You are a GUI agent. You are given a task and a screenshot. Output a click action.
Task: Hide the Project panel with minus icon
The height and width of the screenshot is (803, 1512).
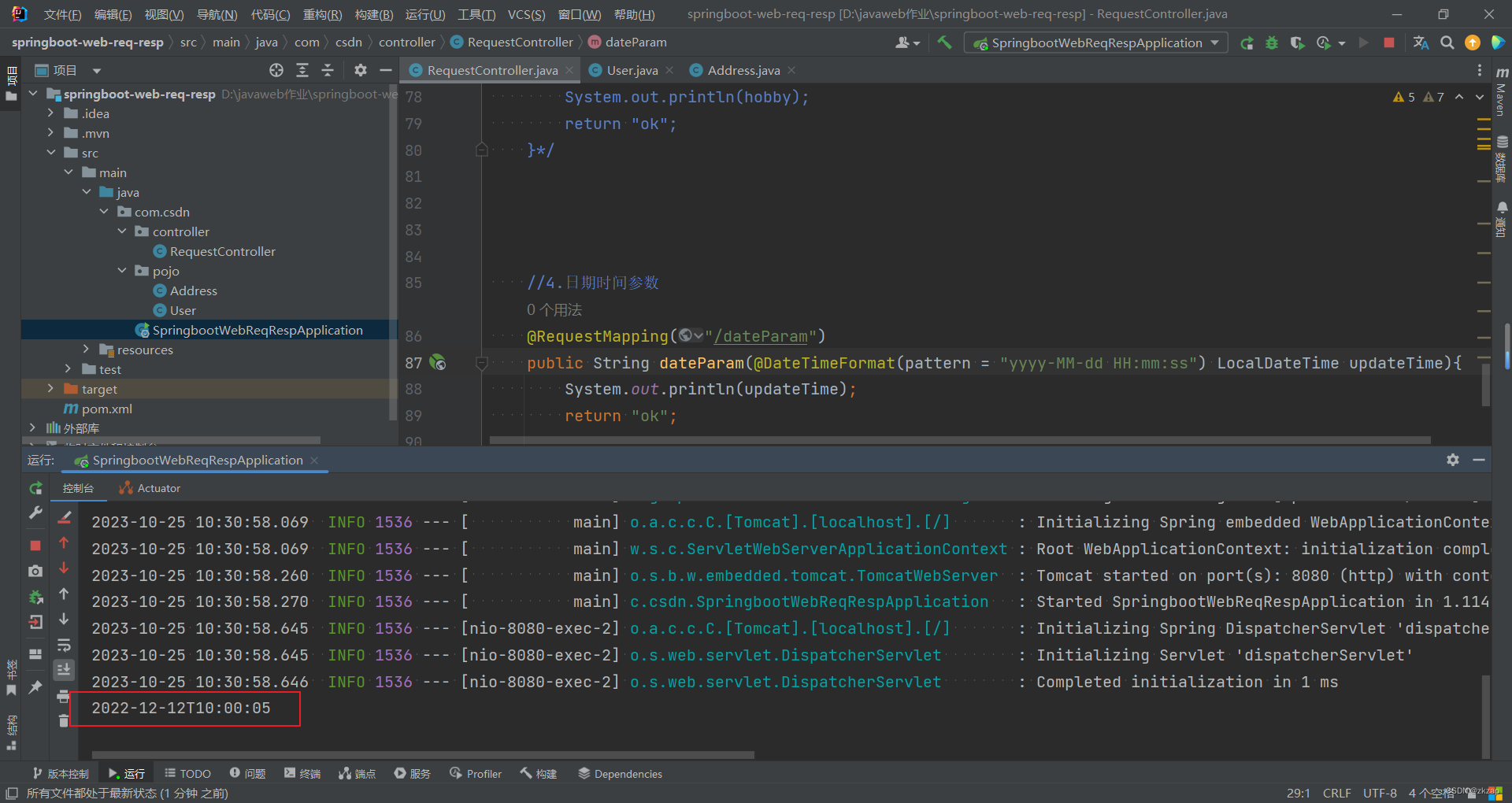[386, 70]
